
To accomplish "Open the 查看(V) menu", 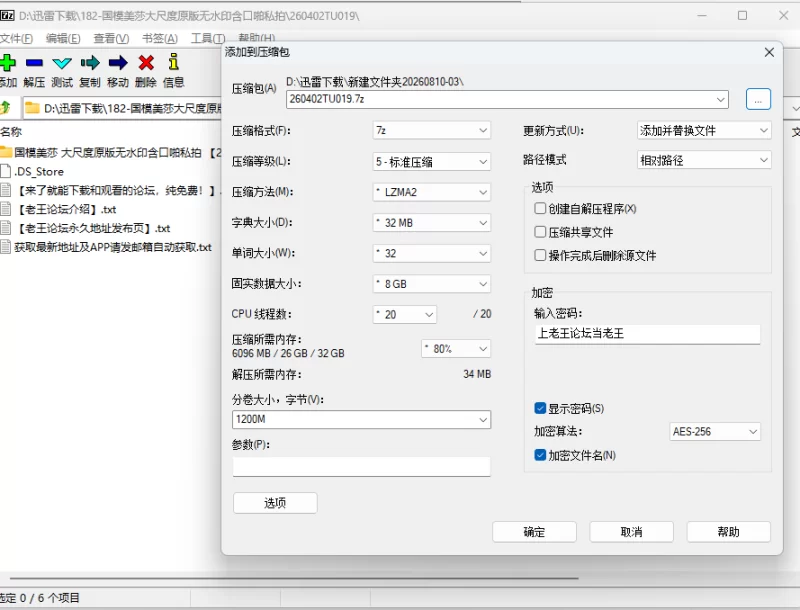I will (x=111, y=38).
